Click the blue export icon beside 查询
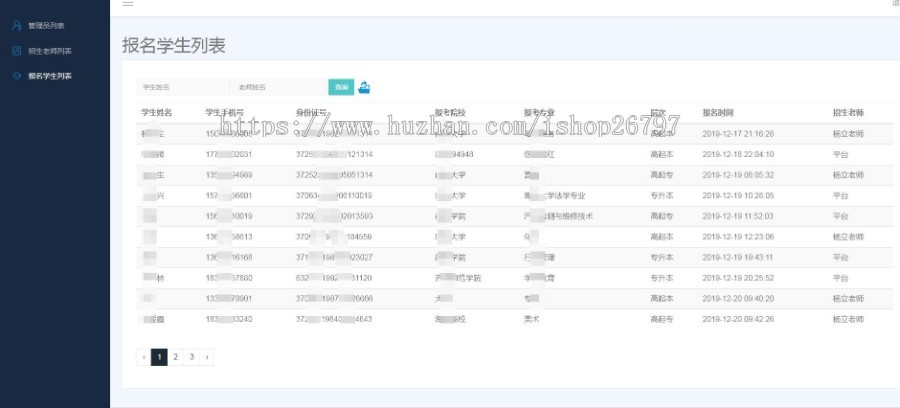Viewport: 900px width, 408px height. (364, 87)
